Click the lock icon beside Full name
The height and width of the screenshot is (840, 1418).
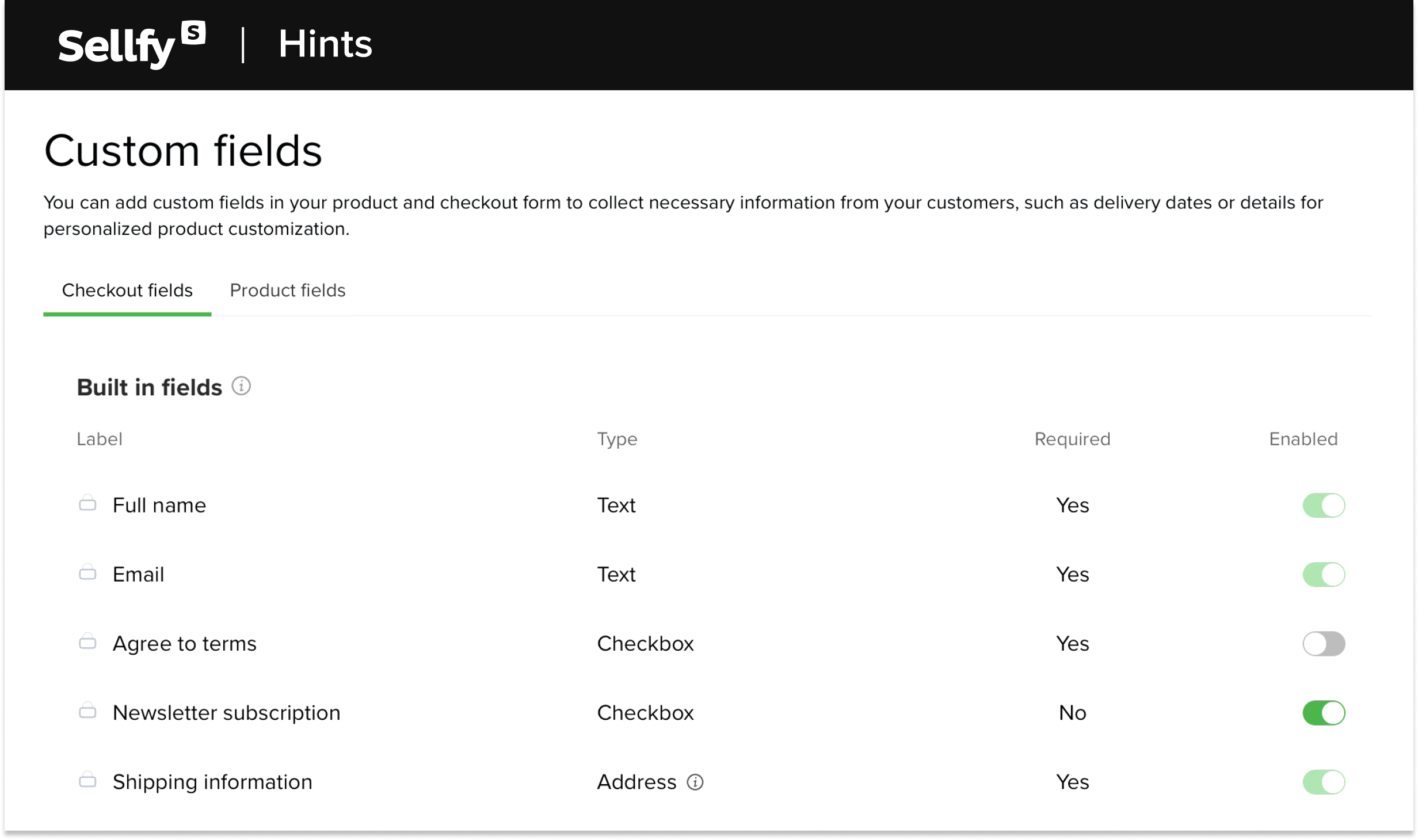(87, 503)
